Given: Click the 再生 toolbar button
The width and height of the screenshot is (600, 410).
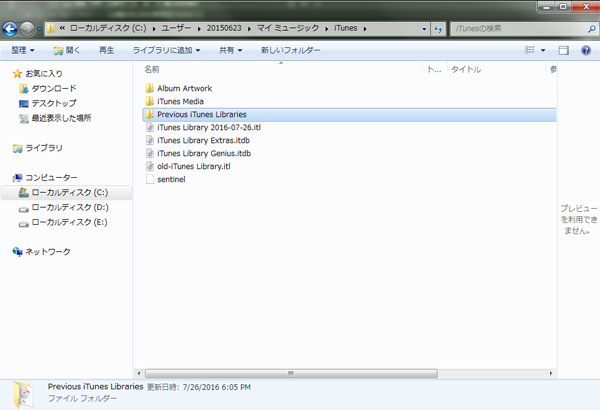Looking at the screenshot, I should (106, 50).
